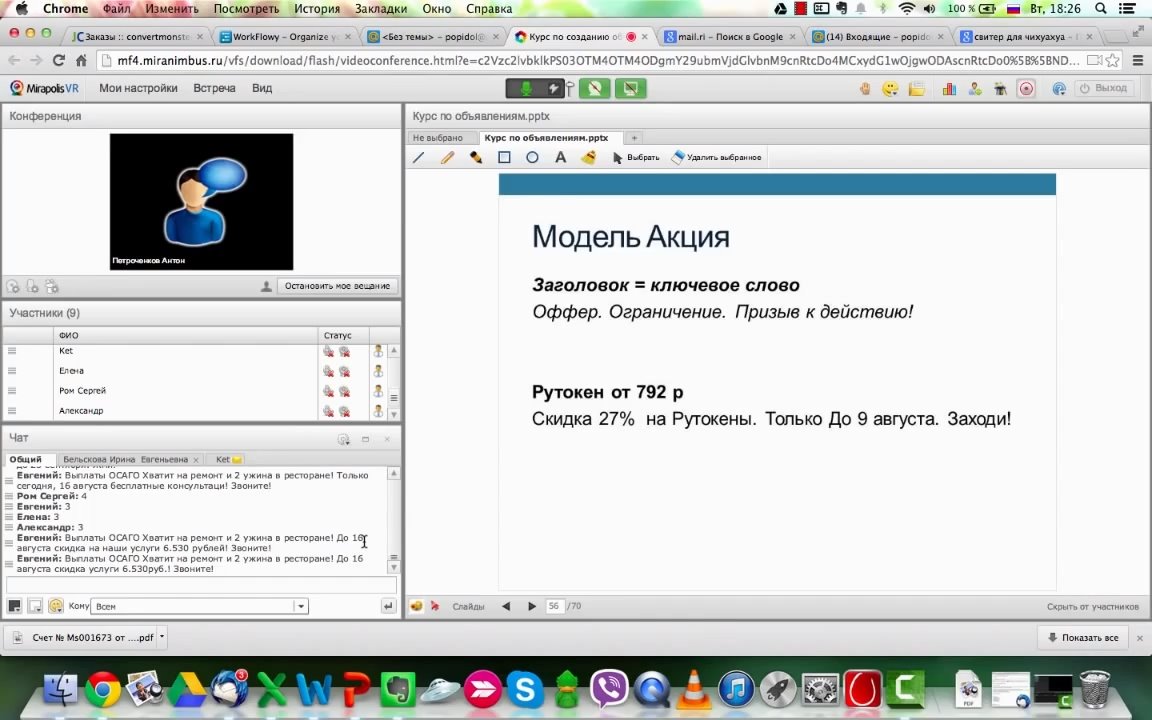Choose the circle shape tool
The image size is (1152, 720).
[532, 157]
